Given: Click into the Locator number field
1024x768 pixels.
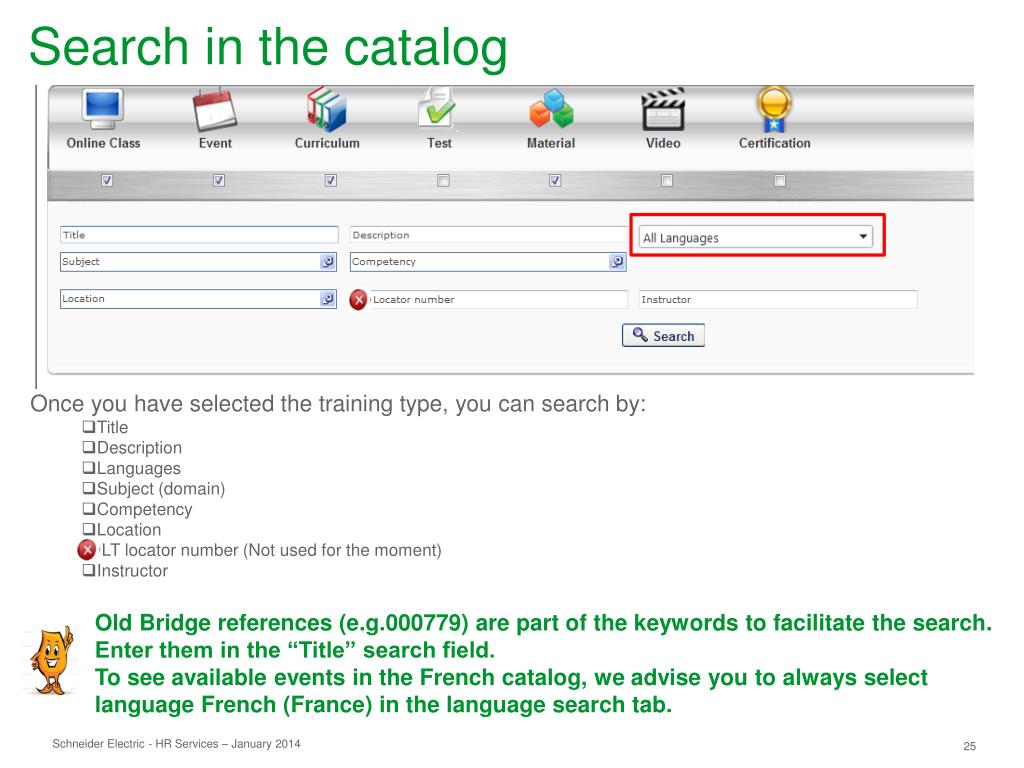Looking at the screenshot, I should coord(499,300).
